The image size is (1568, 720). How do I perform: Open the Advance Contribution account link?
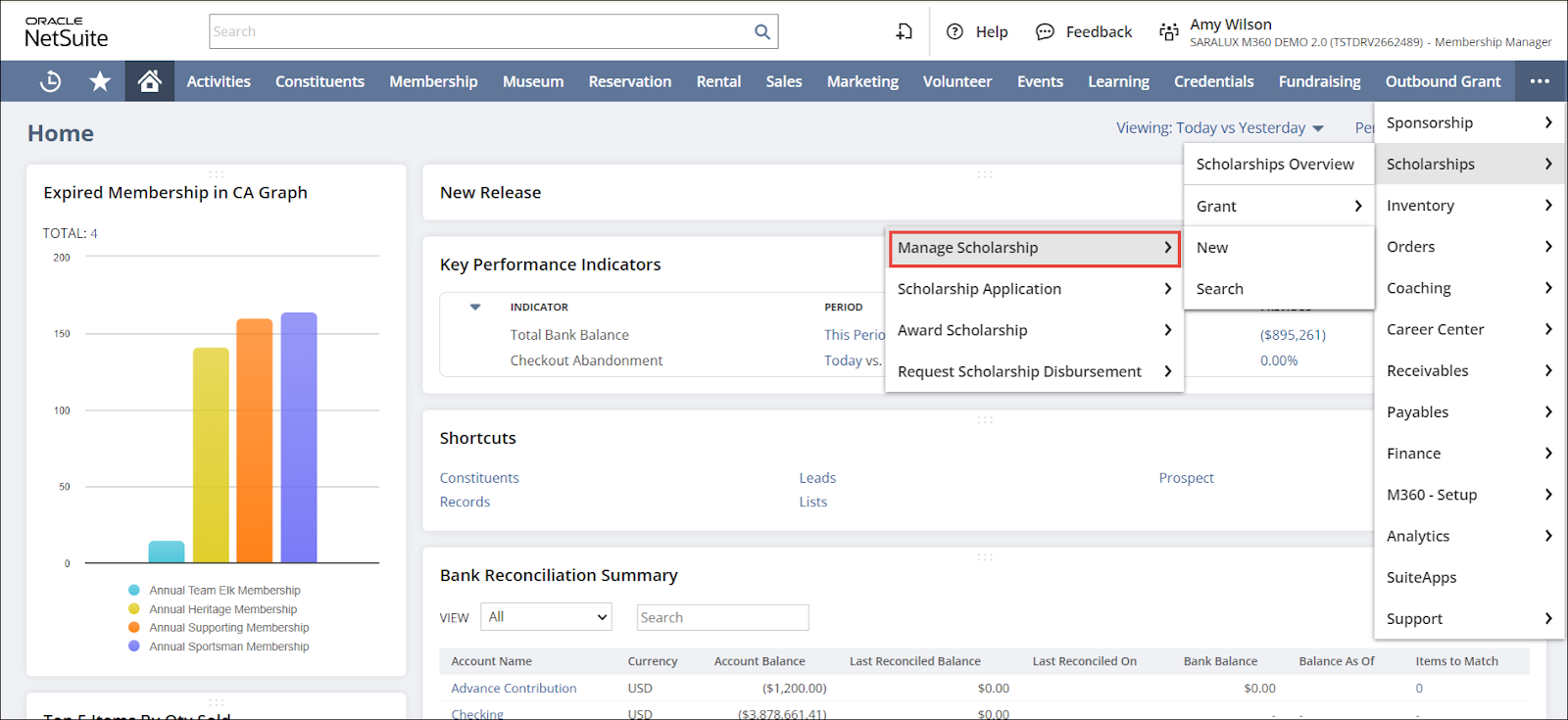(514, 689)
